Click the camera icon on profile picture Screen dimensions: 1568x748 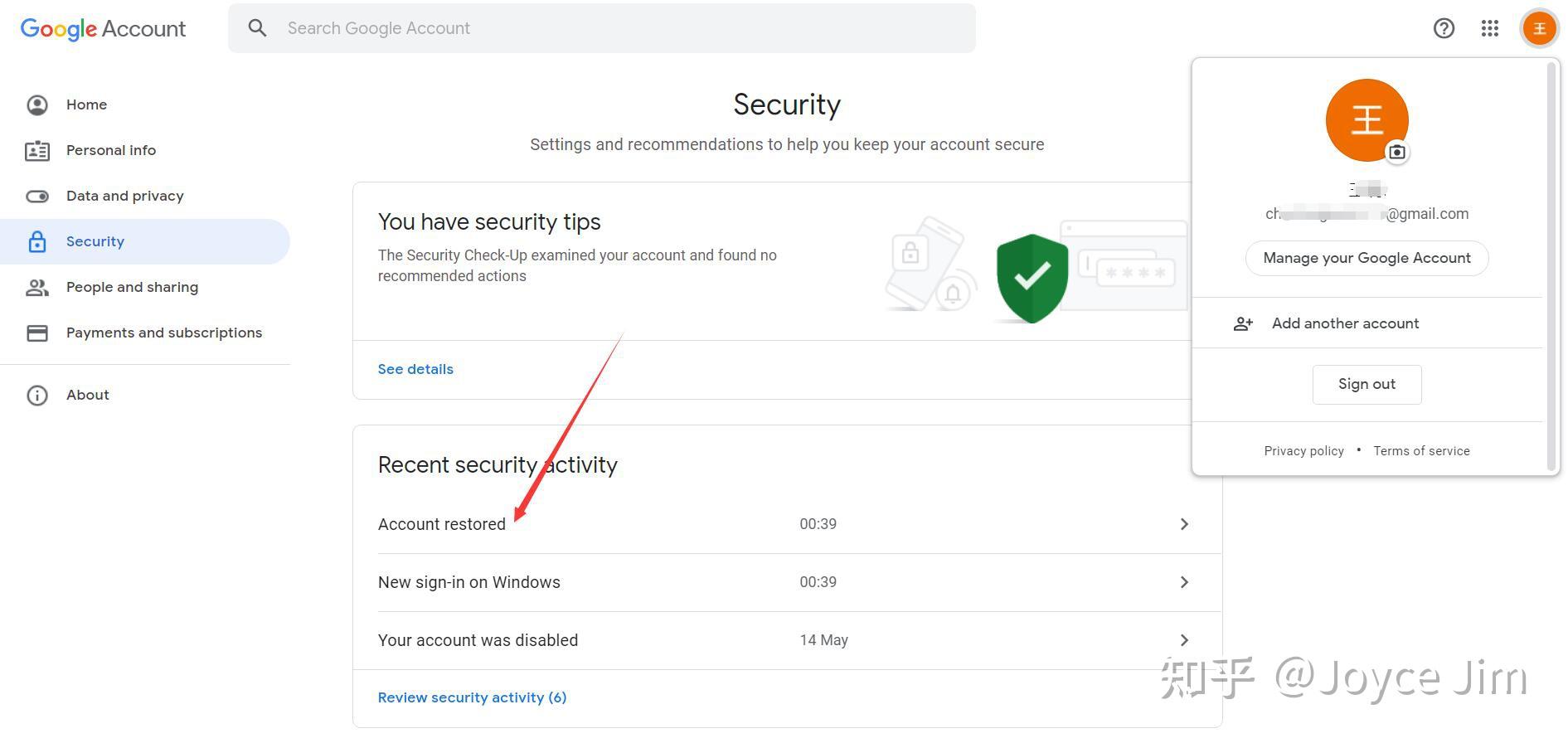point(1397,152)
